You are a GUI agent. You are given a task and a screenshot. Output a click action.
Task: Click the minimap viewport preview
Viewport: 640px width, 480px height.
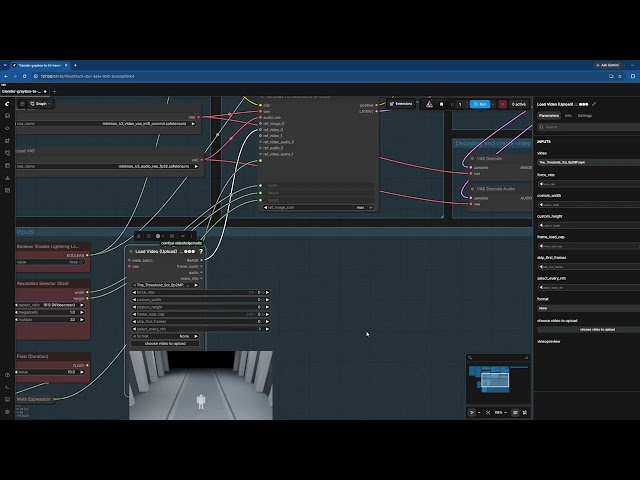tap(495, 380)
